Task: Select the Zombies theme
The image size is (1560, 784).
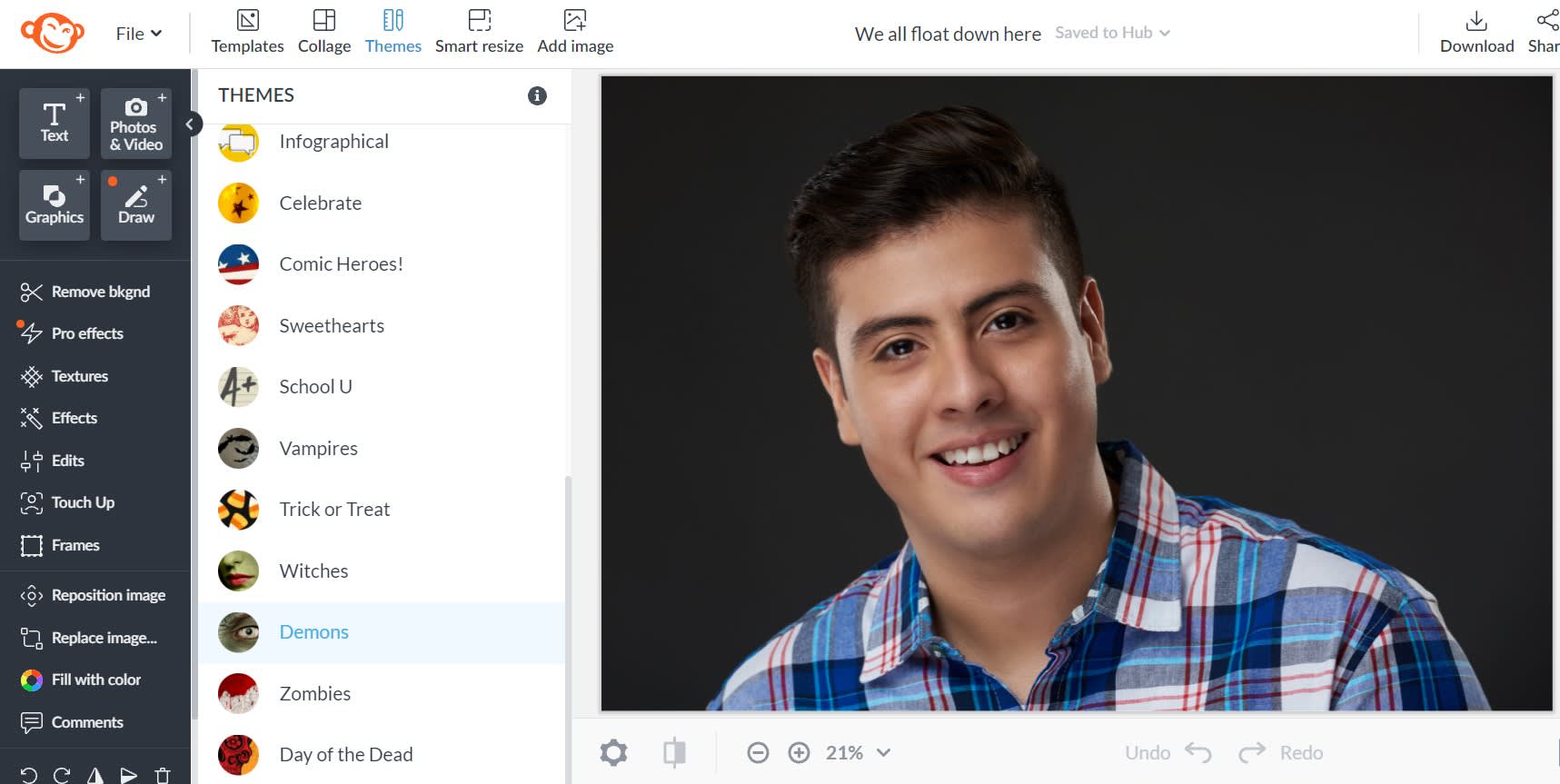Action: pyautogui.click(x=382, y=694)
